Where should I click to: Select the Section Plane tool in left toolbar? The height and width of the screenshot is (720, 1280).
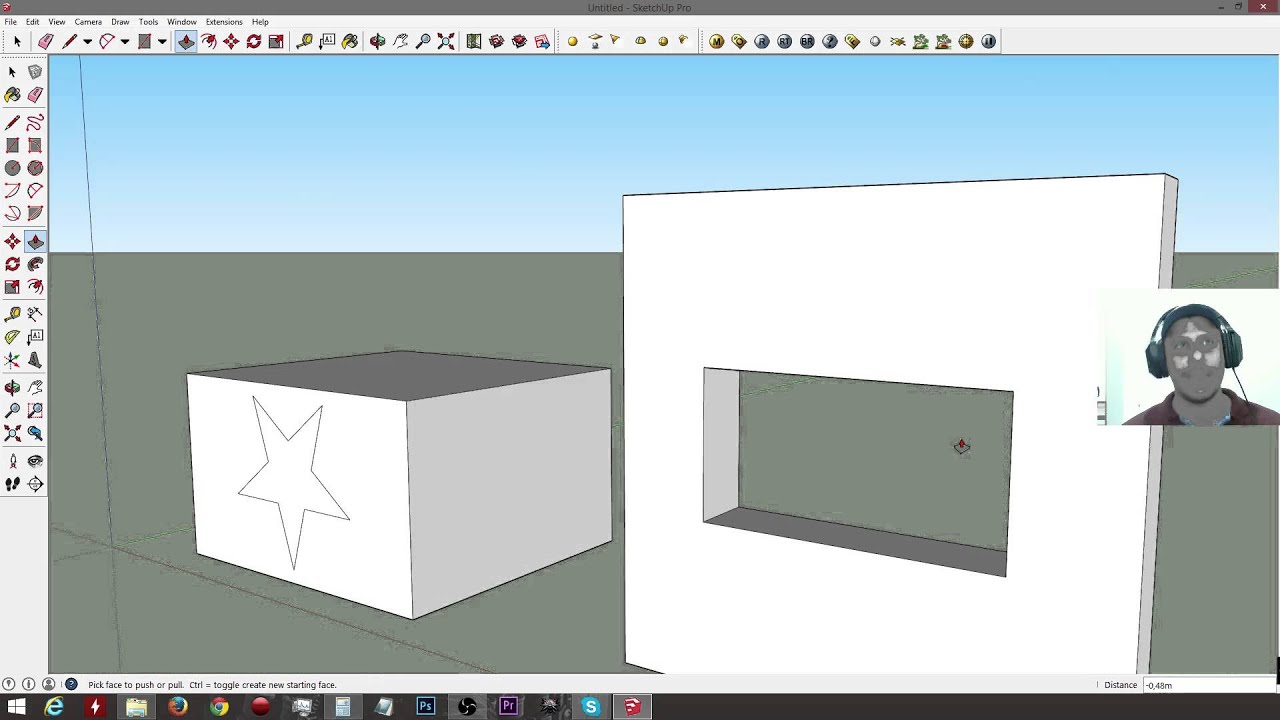[35, 484]
